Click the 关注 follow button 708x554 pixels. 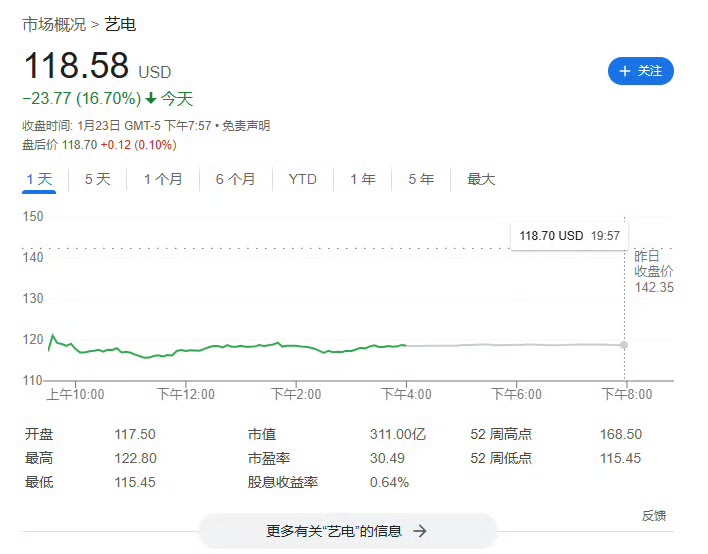[x=640, y=71]
